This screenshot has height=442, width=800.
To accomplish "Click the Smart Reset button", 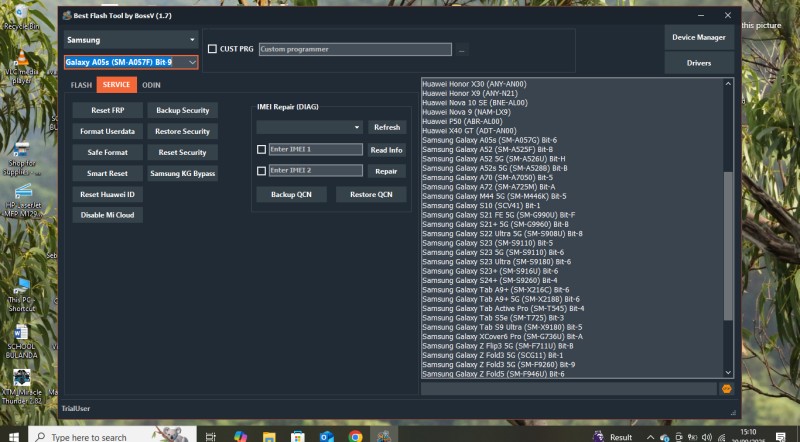I will (108, 173).
